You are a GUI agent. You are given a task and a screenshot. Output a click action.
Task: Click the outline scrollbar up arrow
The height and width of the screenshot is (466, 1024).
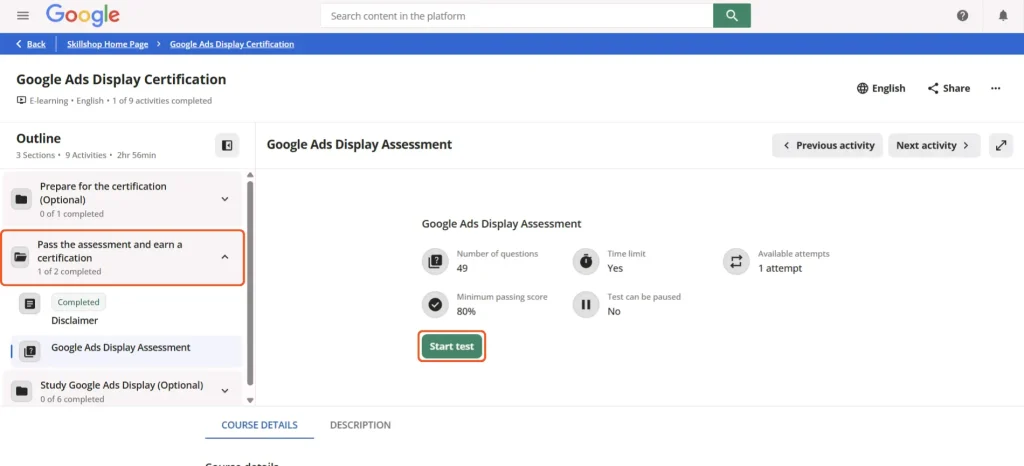point(249,175)
